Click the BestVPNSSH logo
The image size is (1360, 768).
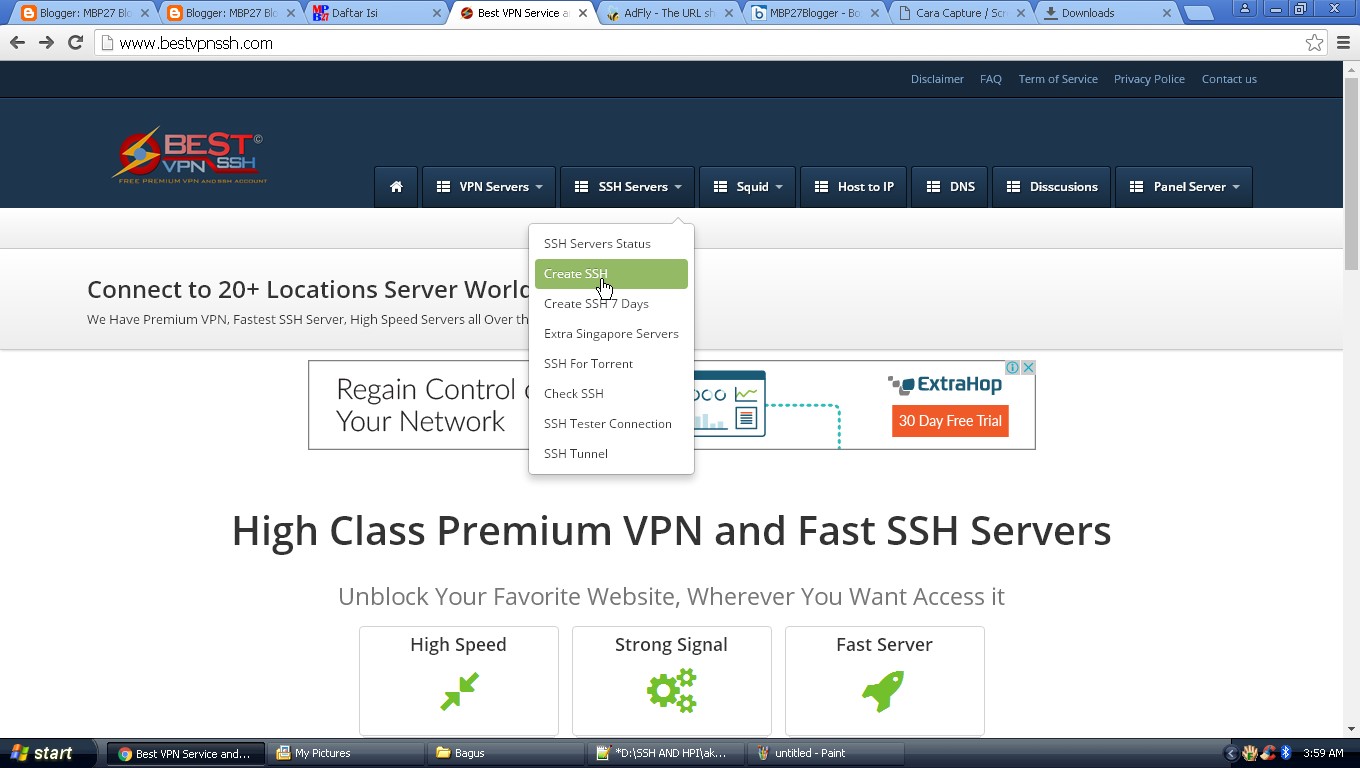189,155
